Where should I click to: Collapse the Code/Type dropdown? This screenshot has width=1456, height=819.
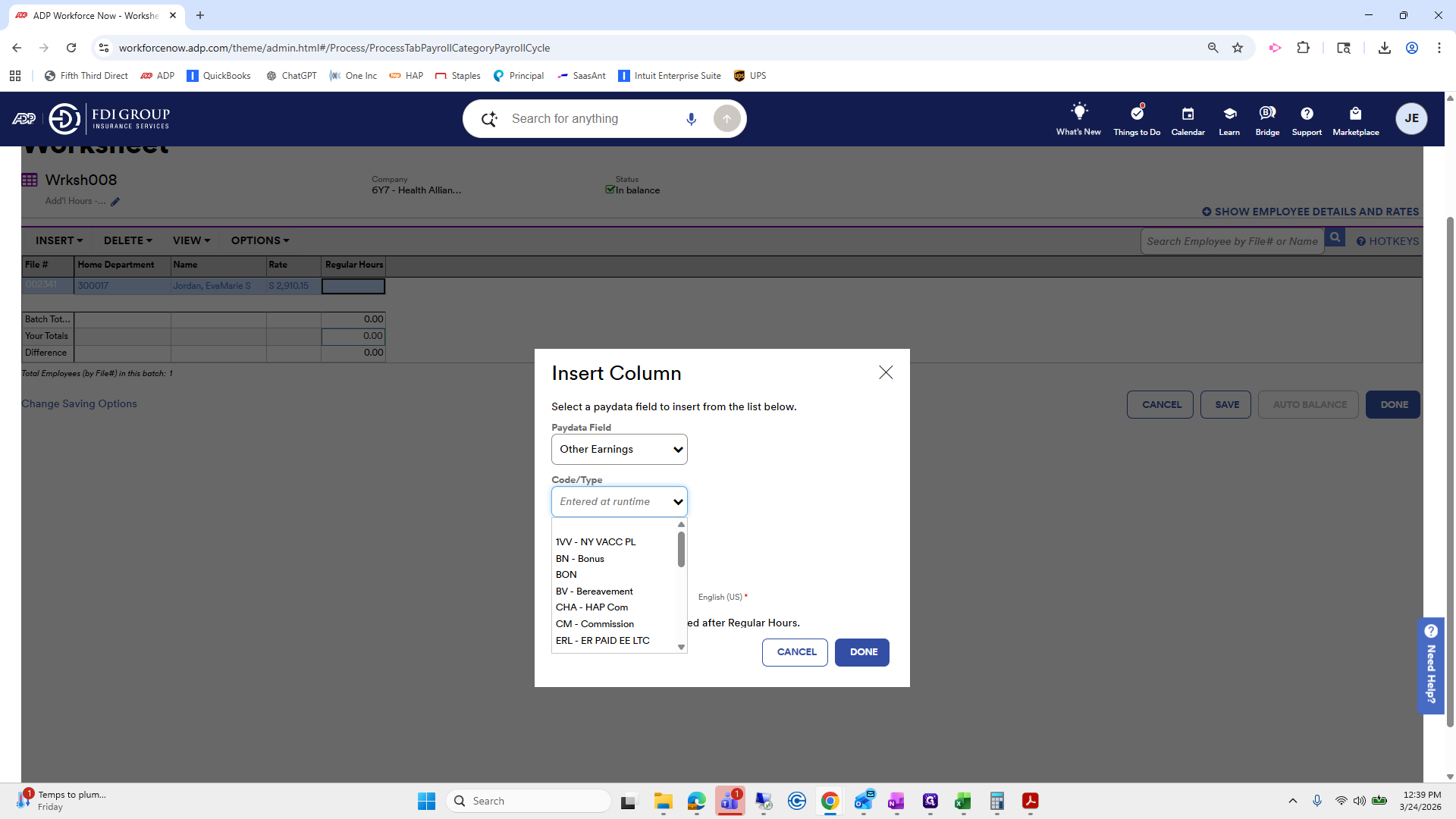click(x=619, y=502)
